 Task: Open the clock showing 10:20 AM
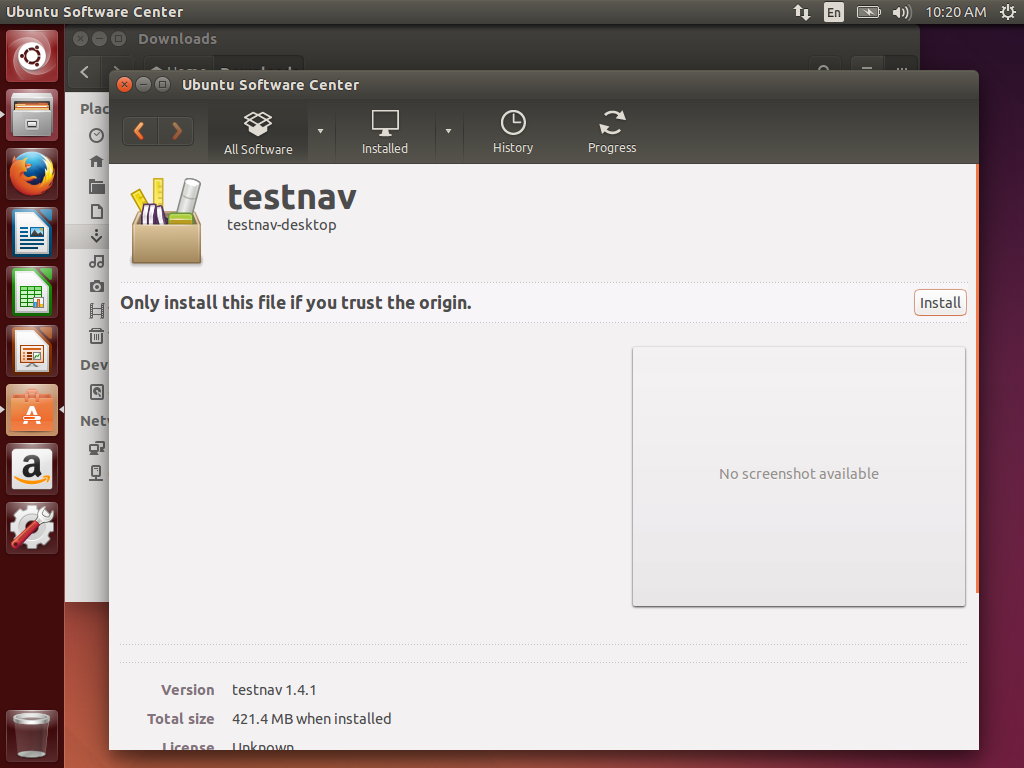coord(956,12)
